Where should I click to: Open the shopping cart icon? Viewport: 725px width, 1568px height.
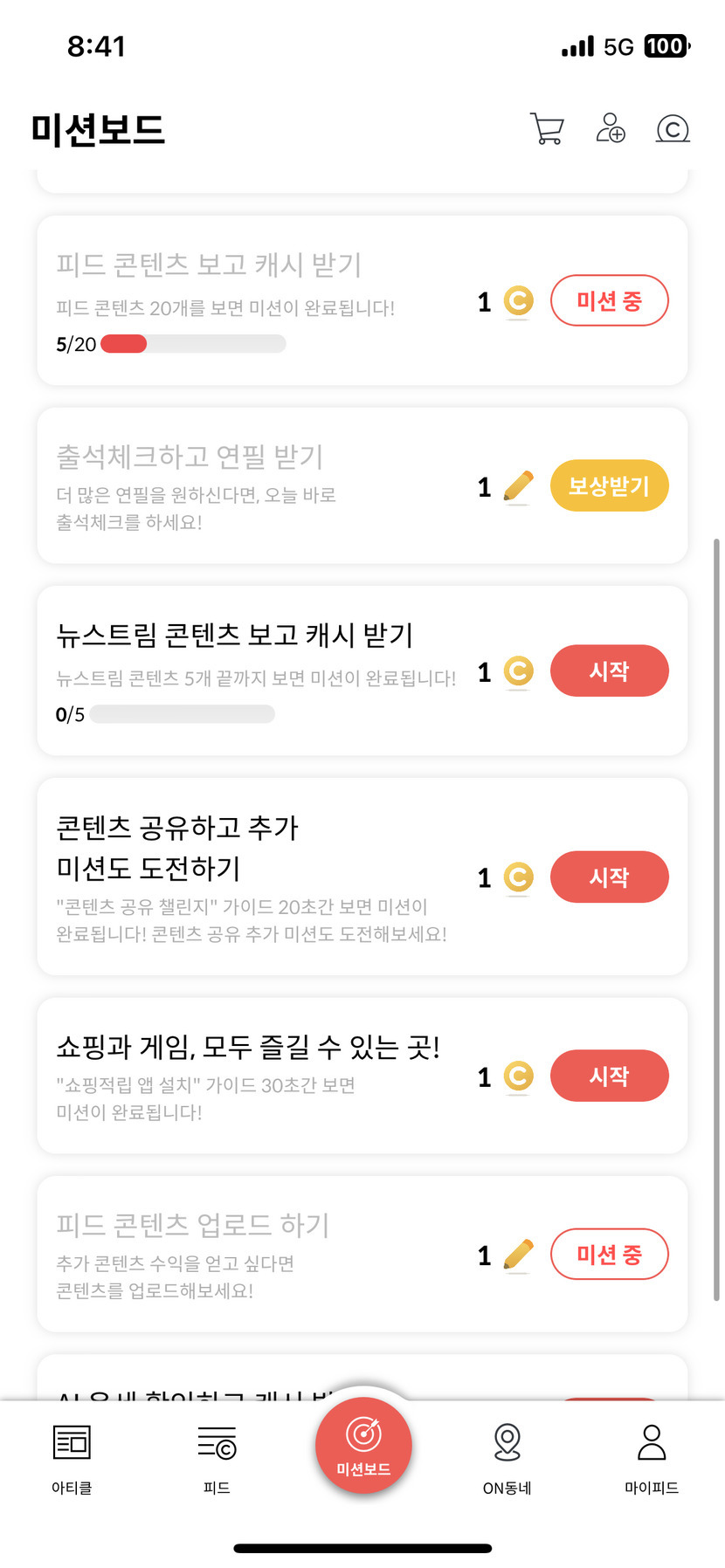(547, 129)
